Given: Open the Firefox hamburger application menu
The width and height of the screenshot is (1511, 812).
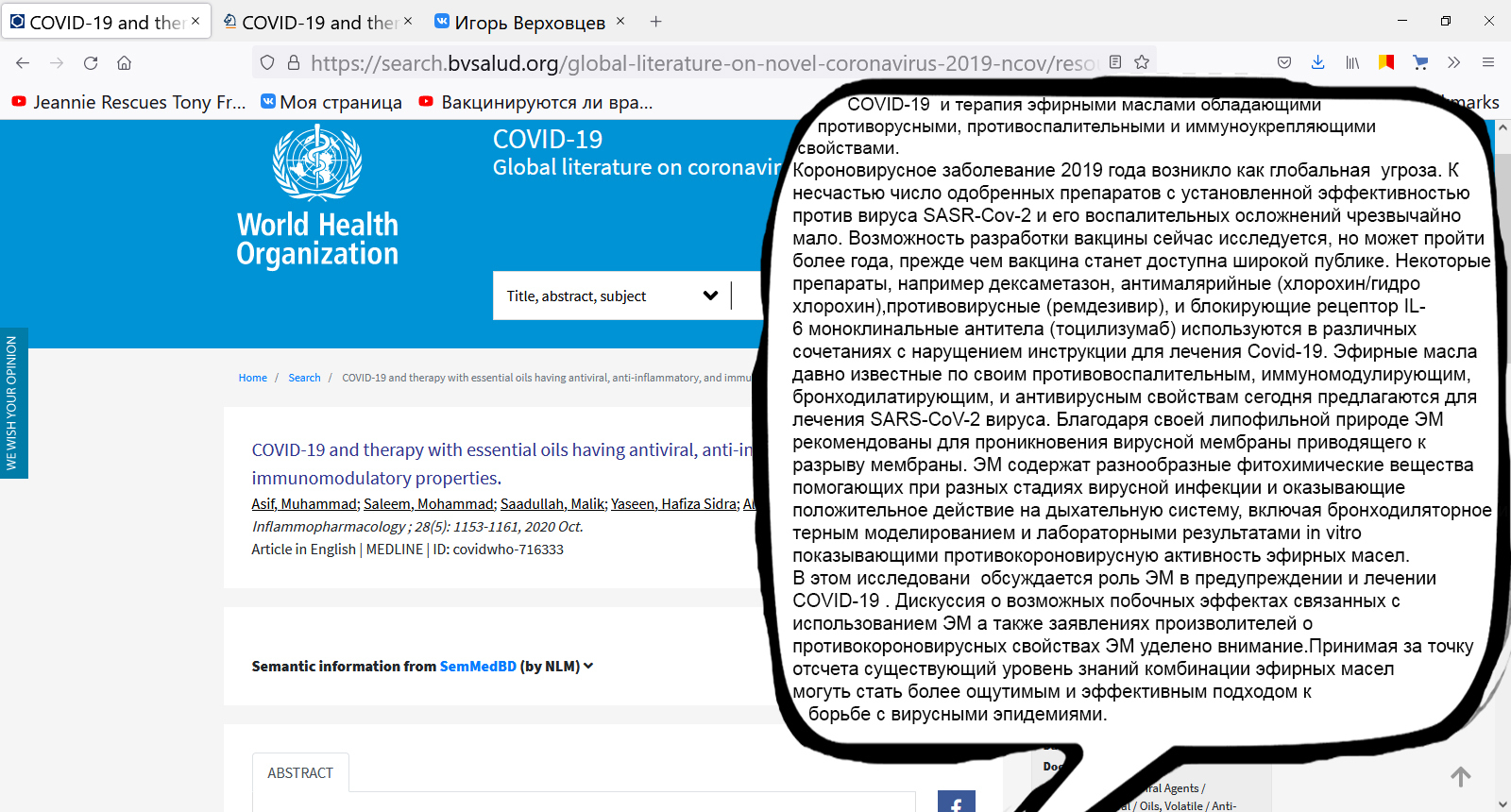Looking at the screenshot, I should (x=1488, y=62).
